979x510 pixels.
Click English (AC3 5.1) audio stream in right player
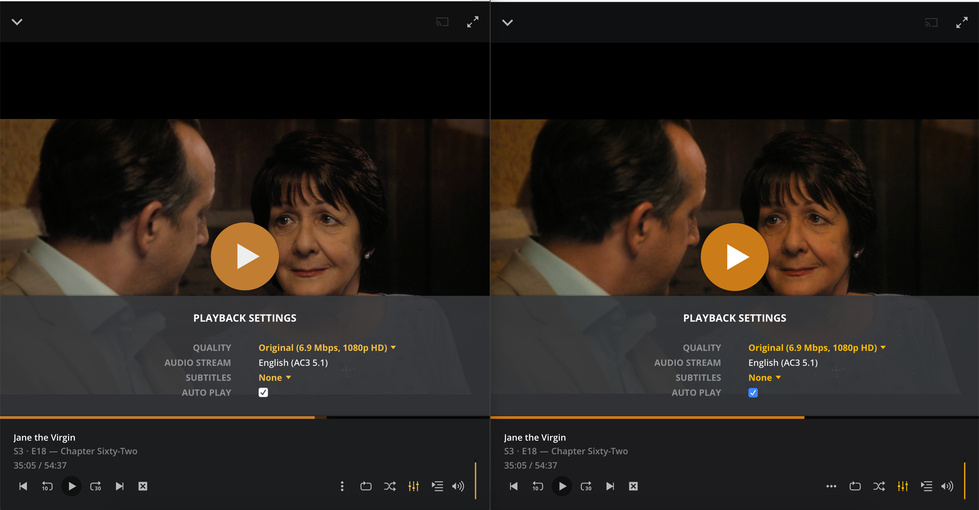[783, 363]
